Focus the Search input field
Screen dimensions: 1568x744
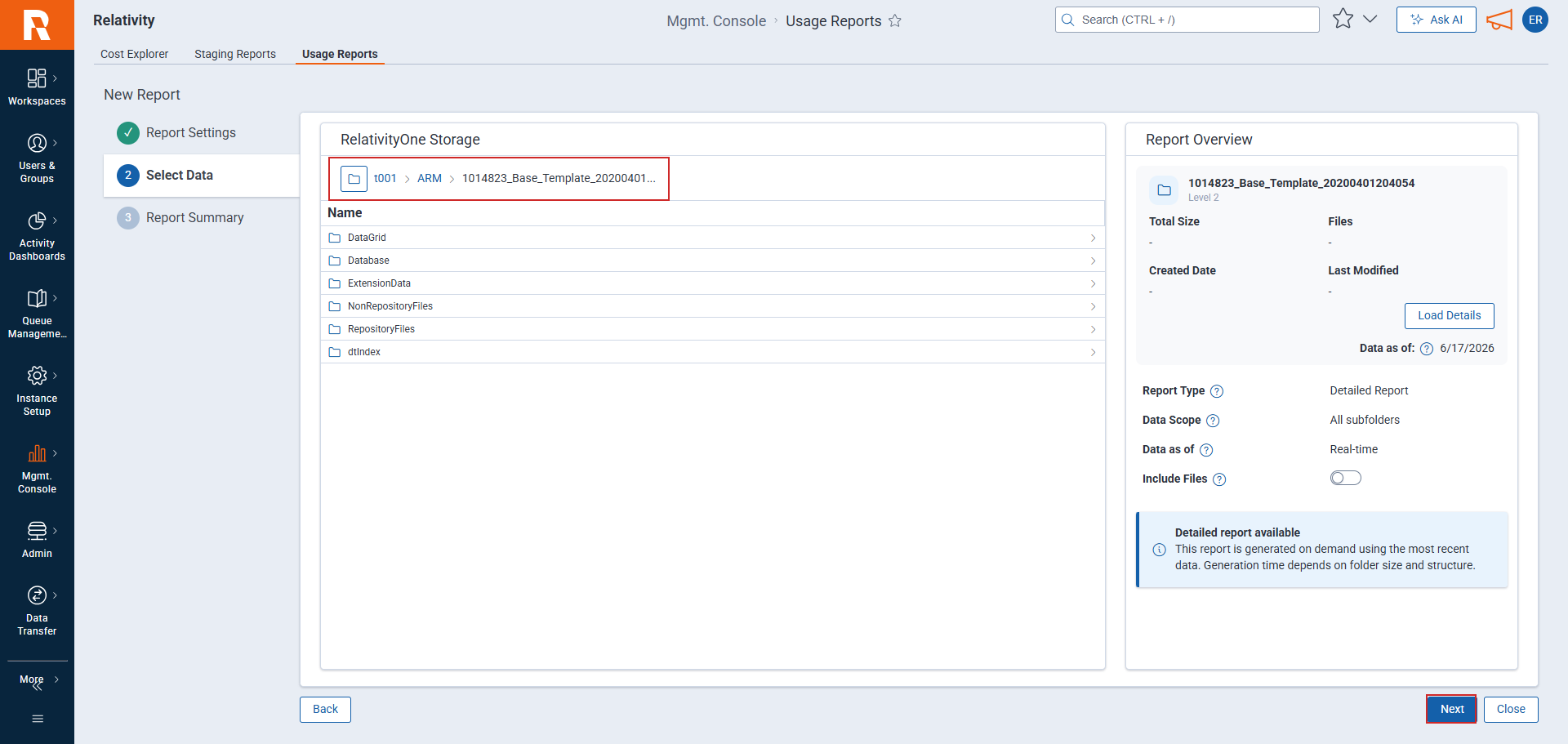coord(1187,20)
